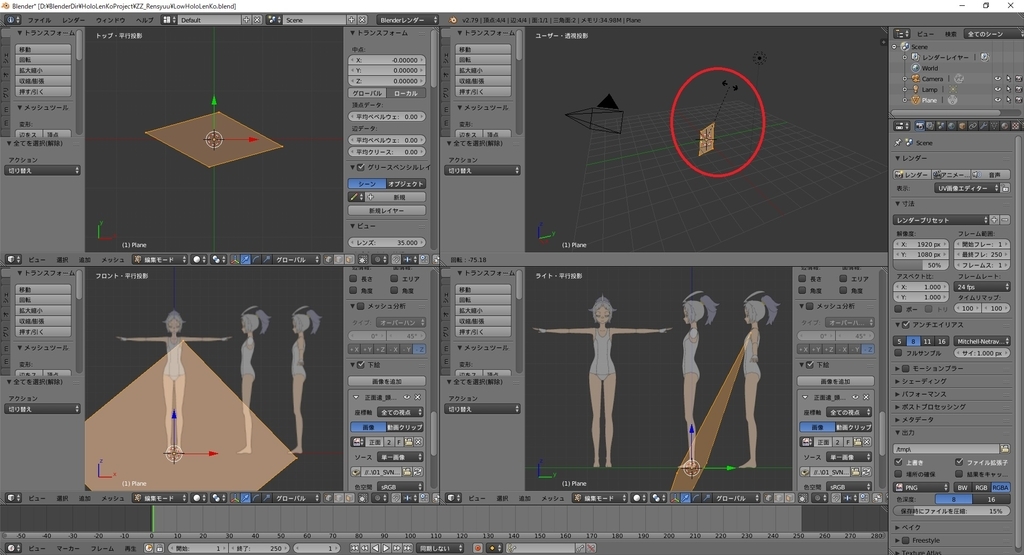Open the Render menu in top bar
Viewport: 1024px width, 555px height.
73,20
